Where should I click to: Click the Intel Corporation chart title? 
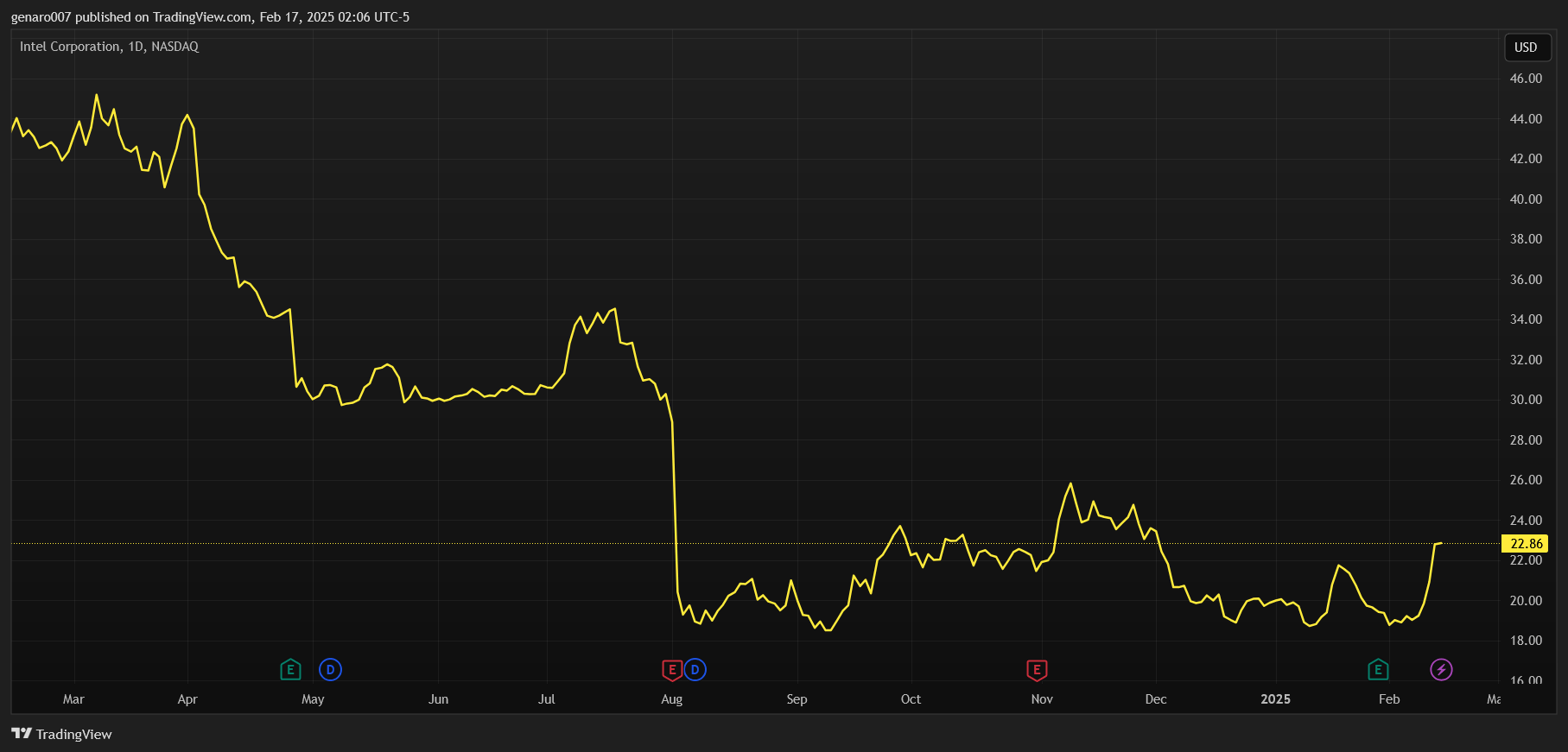pyautogui.click(x=109, y=47)
